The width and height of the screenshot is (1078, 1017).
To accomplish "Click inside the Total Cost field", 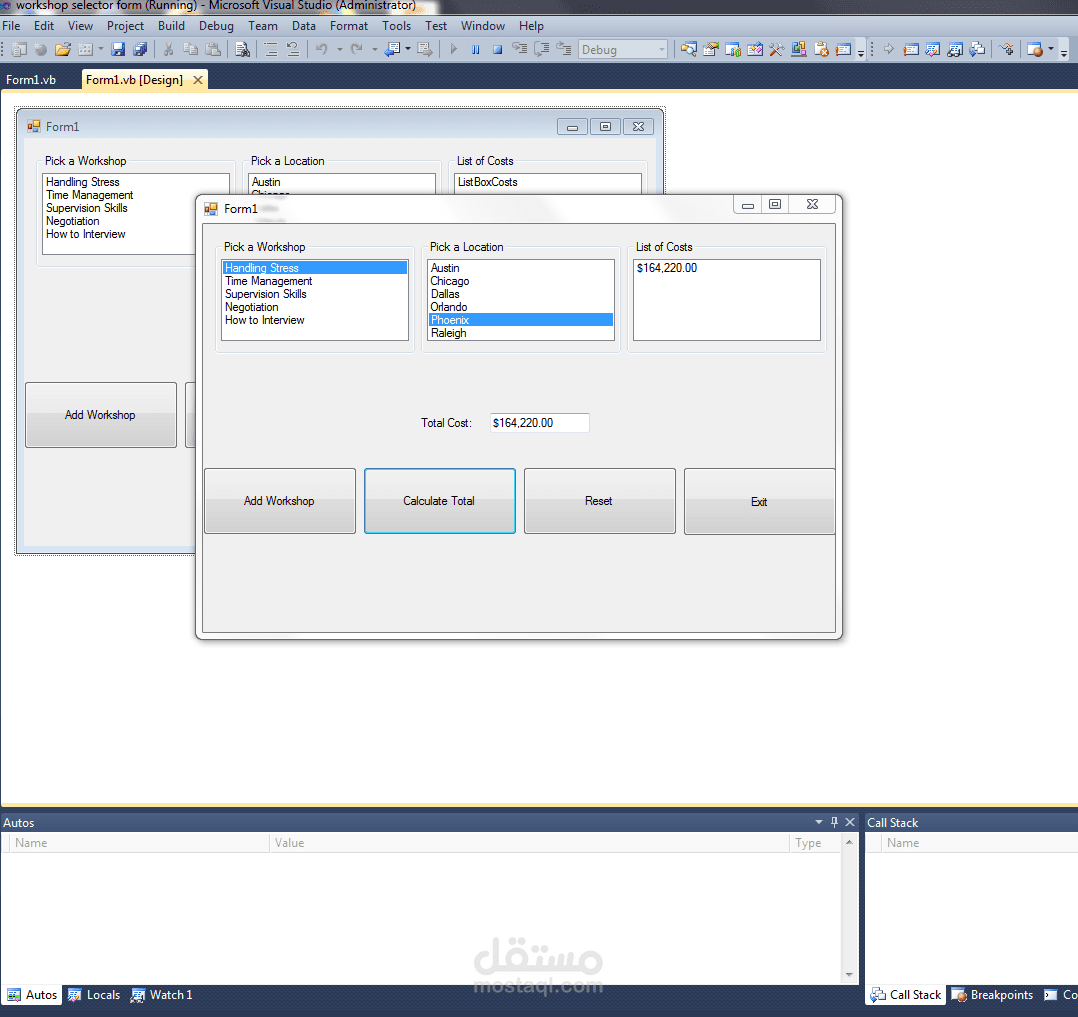I will click(538, 422).
